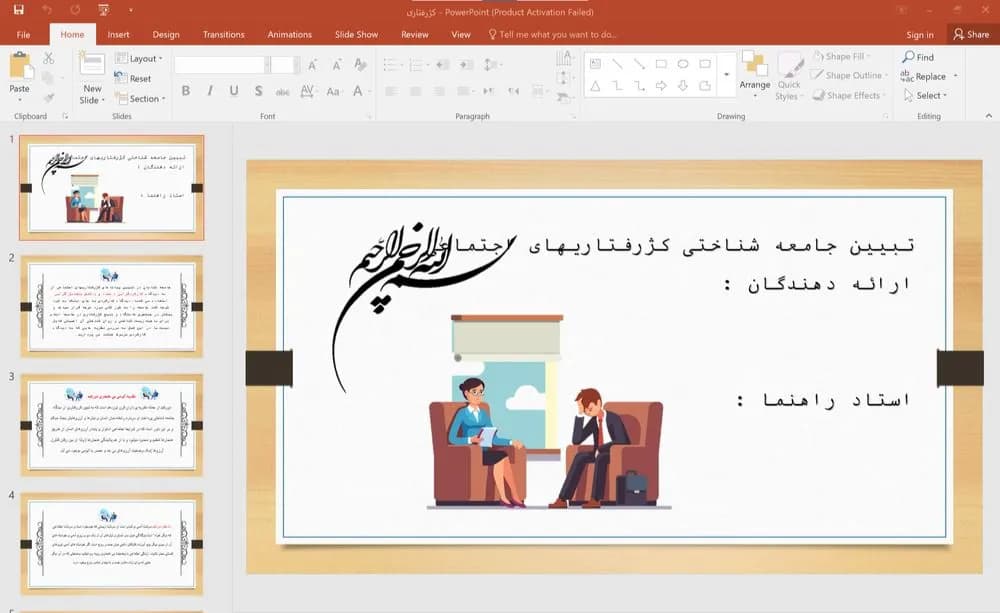
Task: Select the Text Box shape icon
Action: [x=595, y=64]
